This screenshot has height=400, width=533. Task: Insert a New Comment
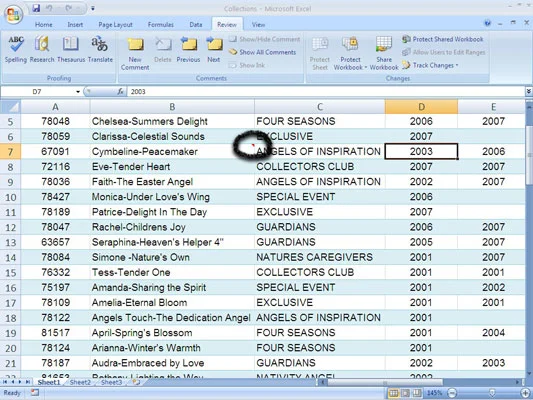(x=135, y=53)
